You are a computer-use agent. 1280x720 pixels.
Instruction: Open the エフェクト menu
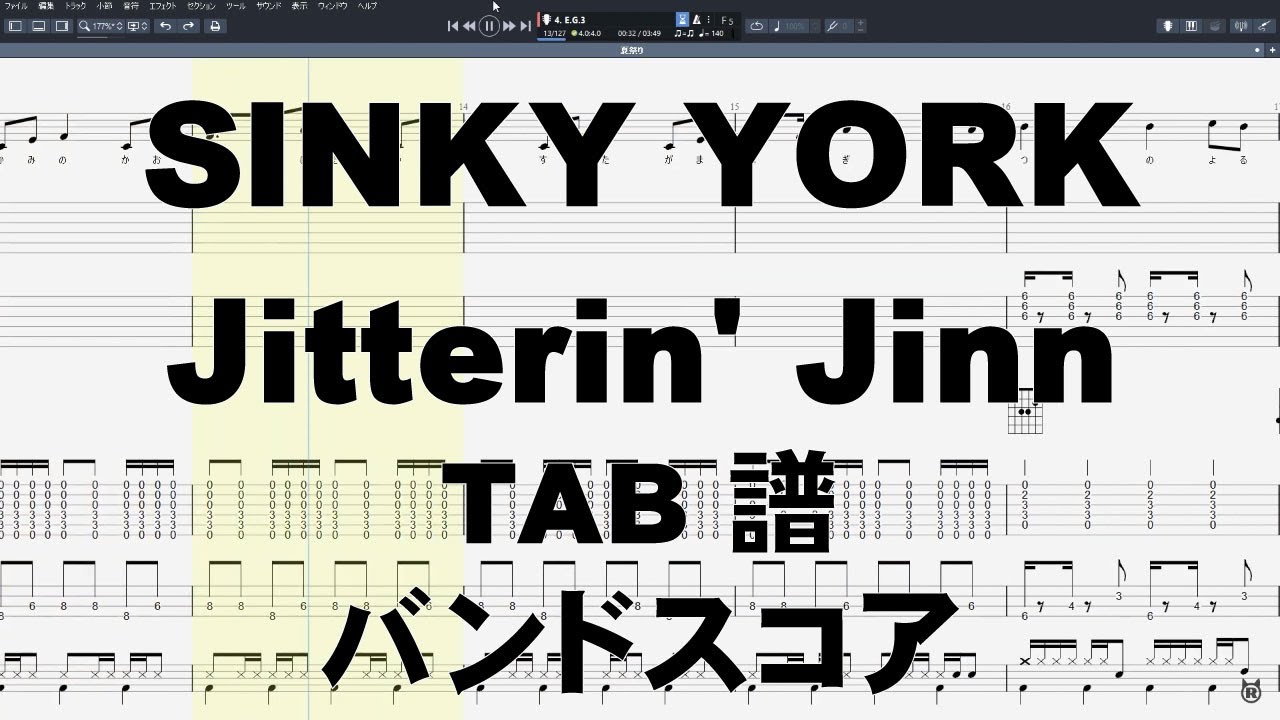coord(162,5)
